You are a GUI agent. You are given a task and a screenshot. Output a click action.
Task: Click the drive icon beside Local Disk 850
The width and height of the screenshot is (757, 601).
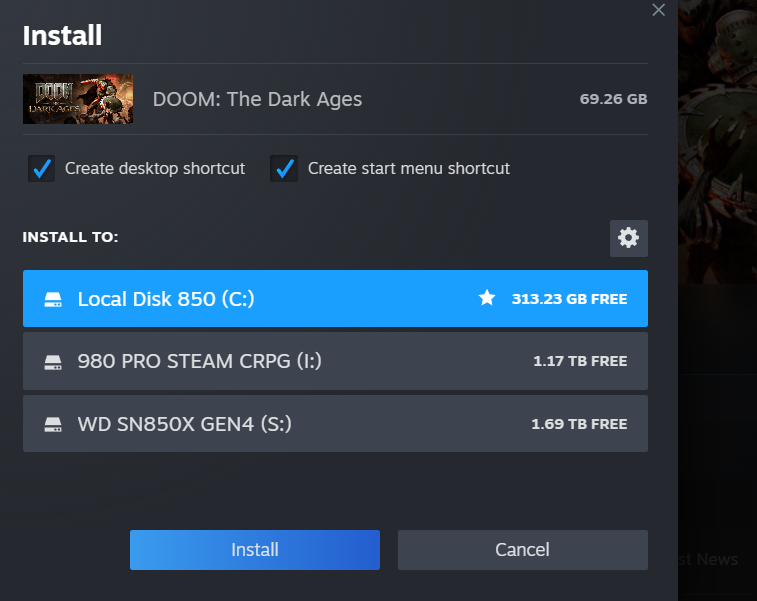coord(53,299)
